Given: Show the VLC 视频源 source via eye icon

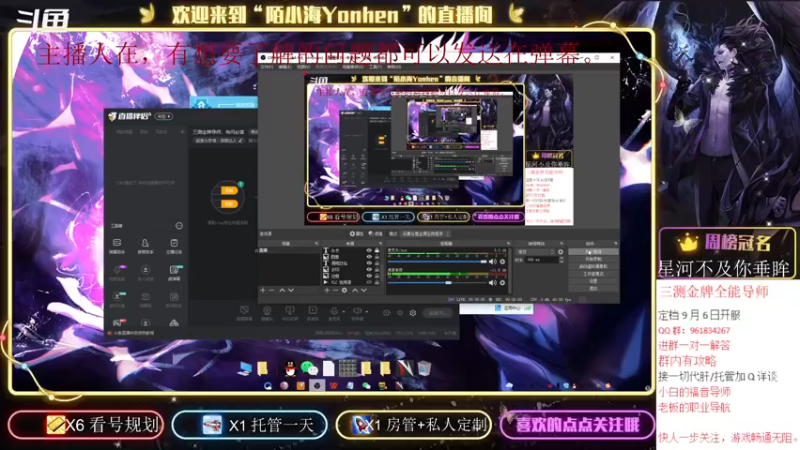Looking at the screenshot, I should [369, 282].
